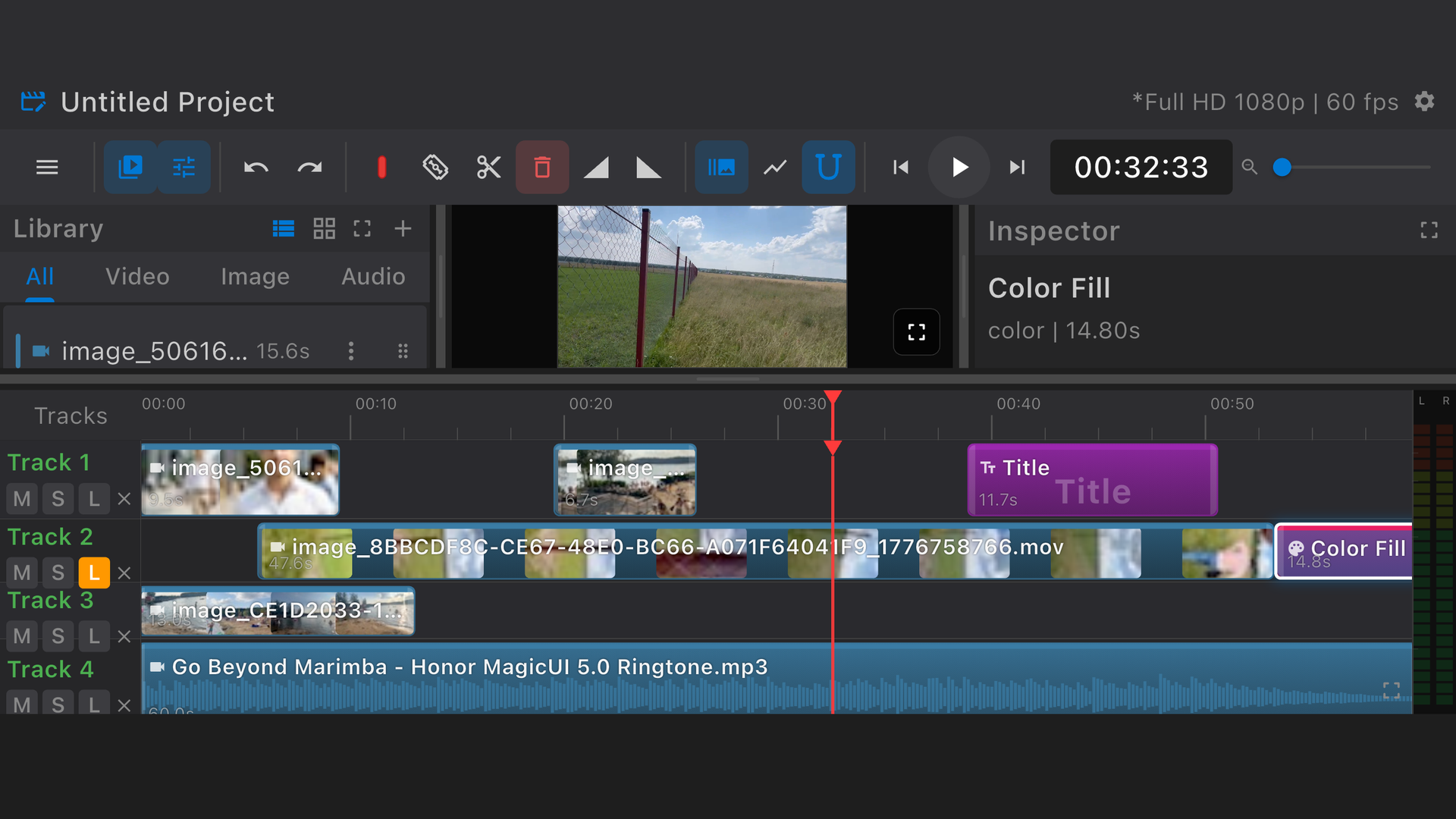Add media with the Library plus button
Image resolution: width=1456 pixels, height=819 pixels.
403,228
